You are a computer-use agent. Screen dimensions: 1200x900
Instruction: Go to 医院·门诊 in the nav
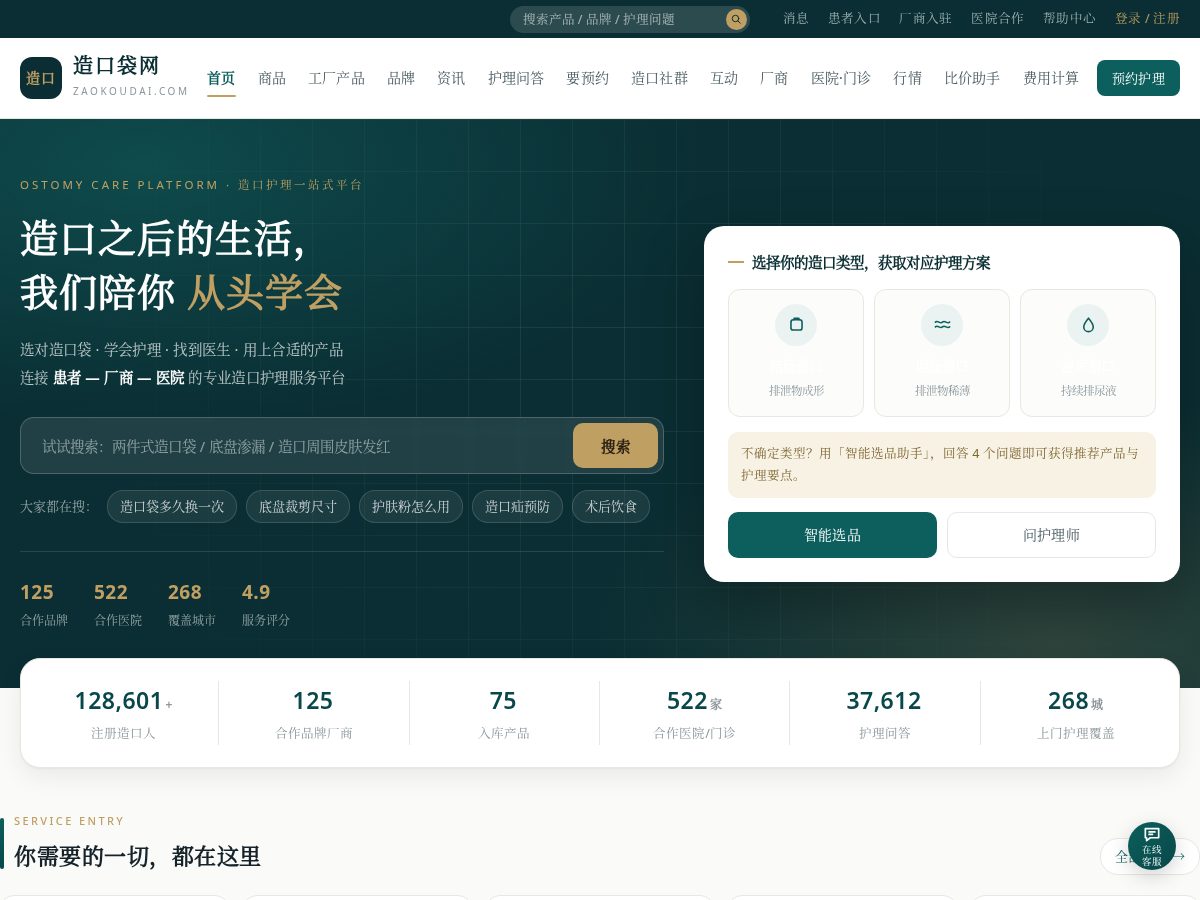pyautogui.click(x=841, y=78)
